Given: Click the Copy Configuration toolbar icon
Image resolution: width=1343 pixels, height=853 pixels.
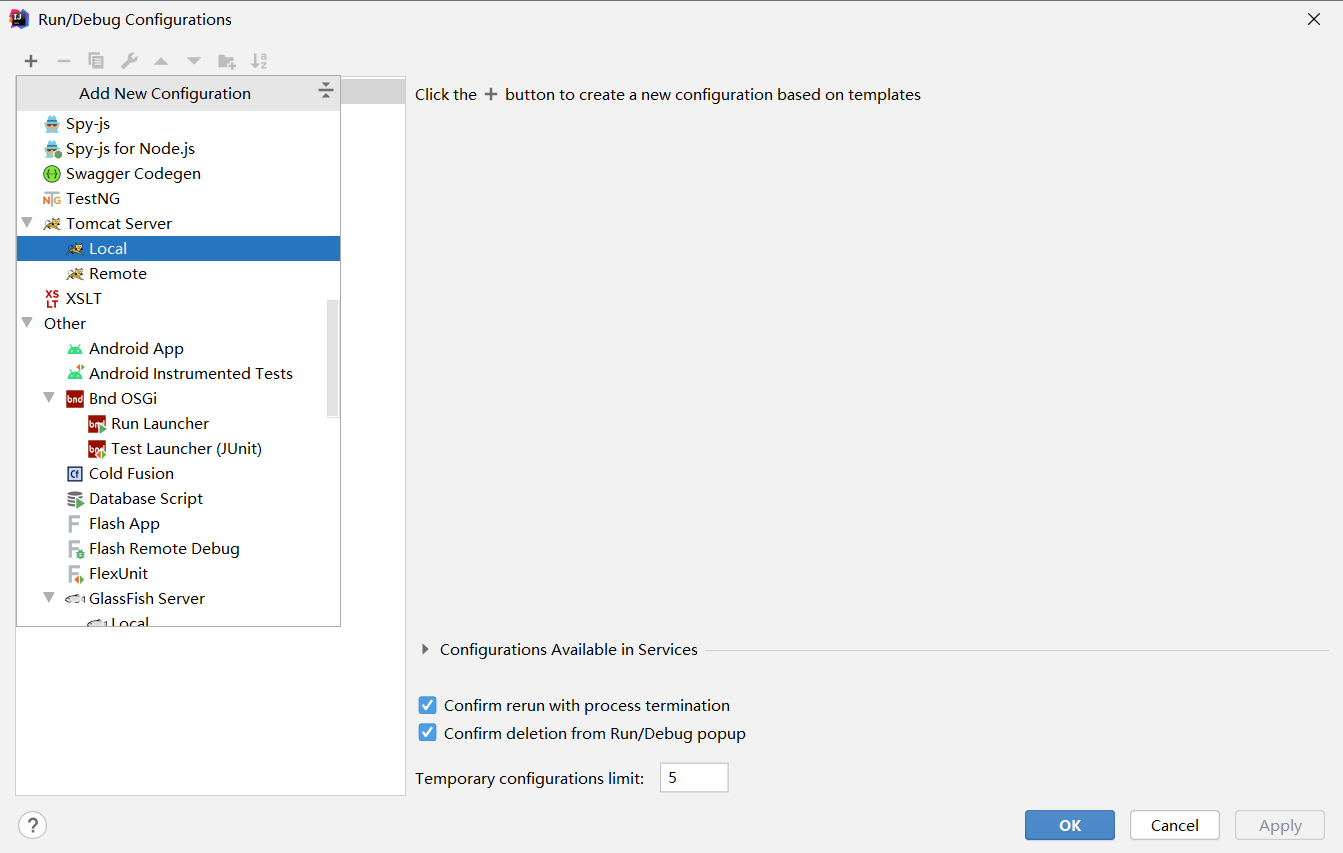Looking at the screenshot, I should (96, 61).
